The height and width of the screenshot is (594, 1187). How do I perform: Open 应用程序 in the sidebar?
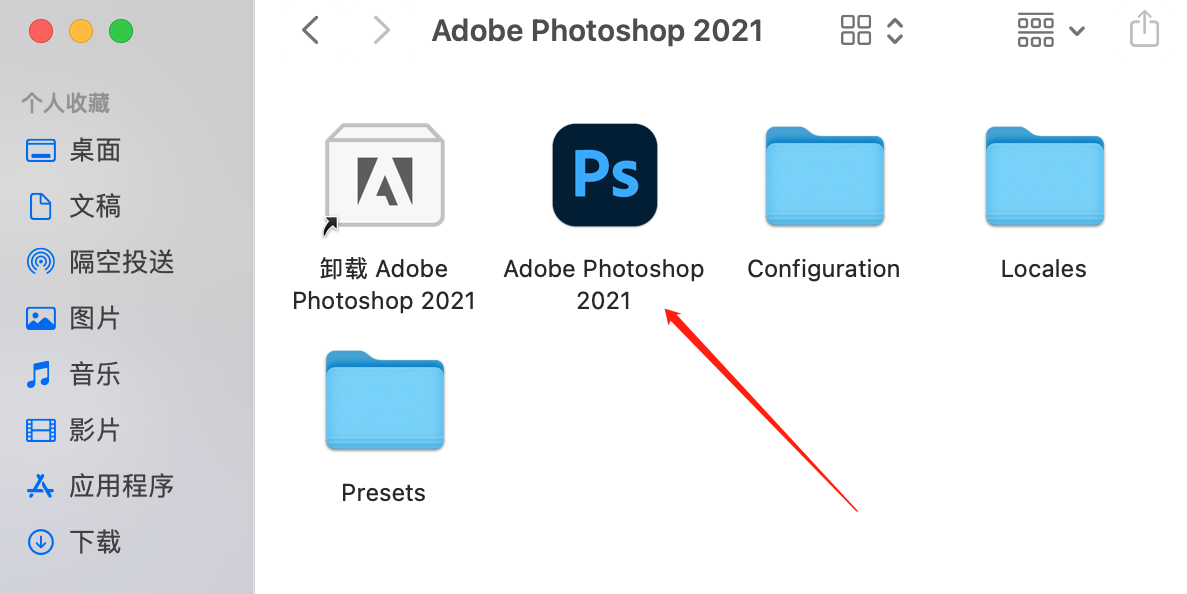[x=100, y=486]
